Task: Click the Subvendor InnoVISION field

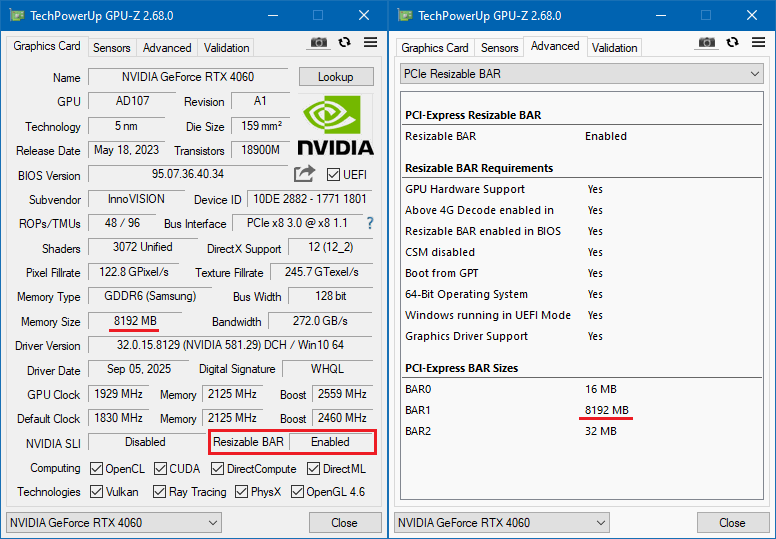Action: click(137, 199)
